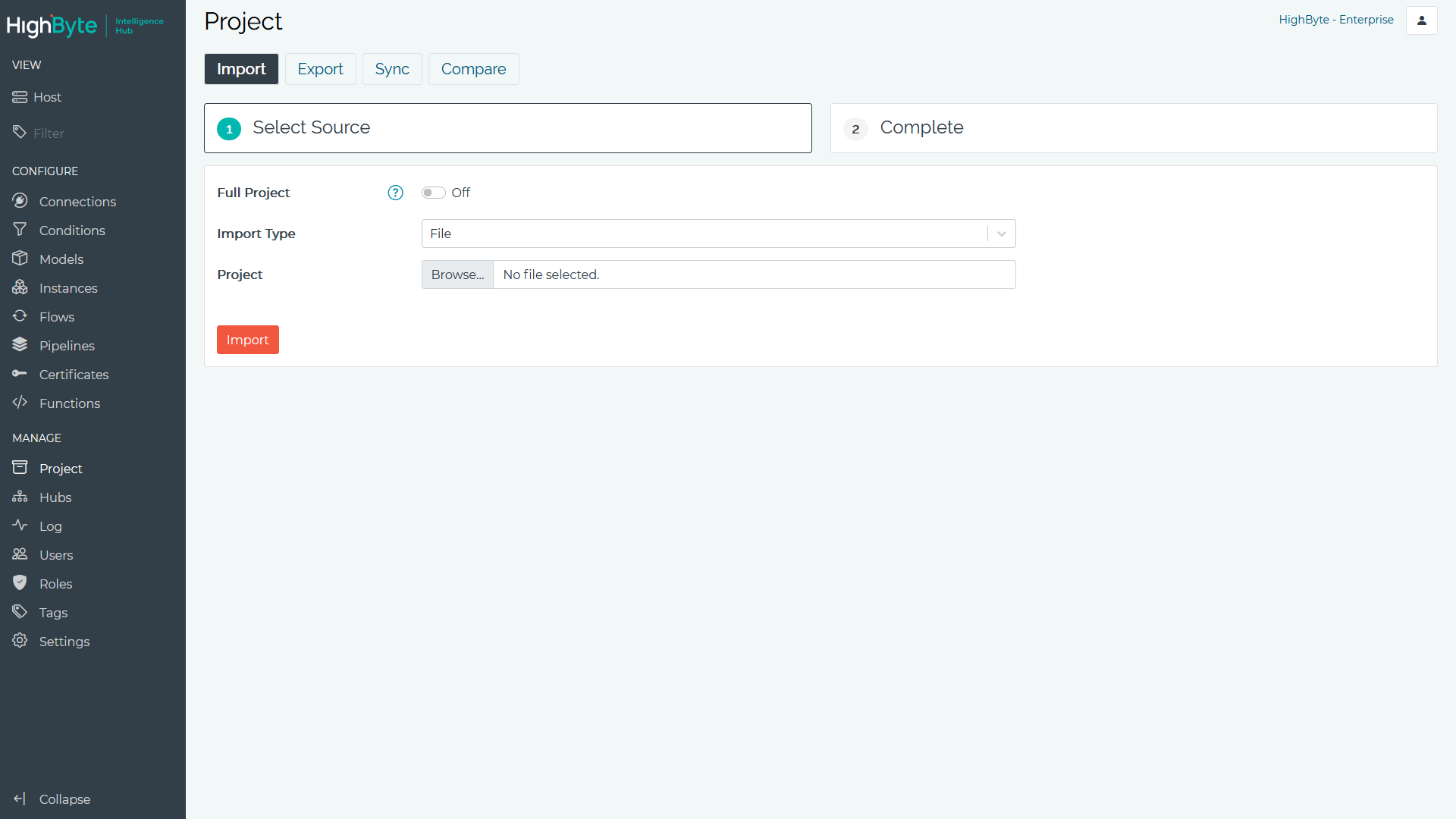Click the Log label in sidebar
1456x819 pixels.
click(51, 526)
